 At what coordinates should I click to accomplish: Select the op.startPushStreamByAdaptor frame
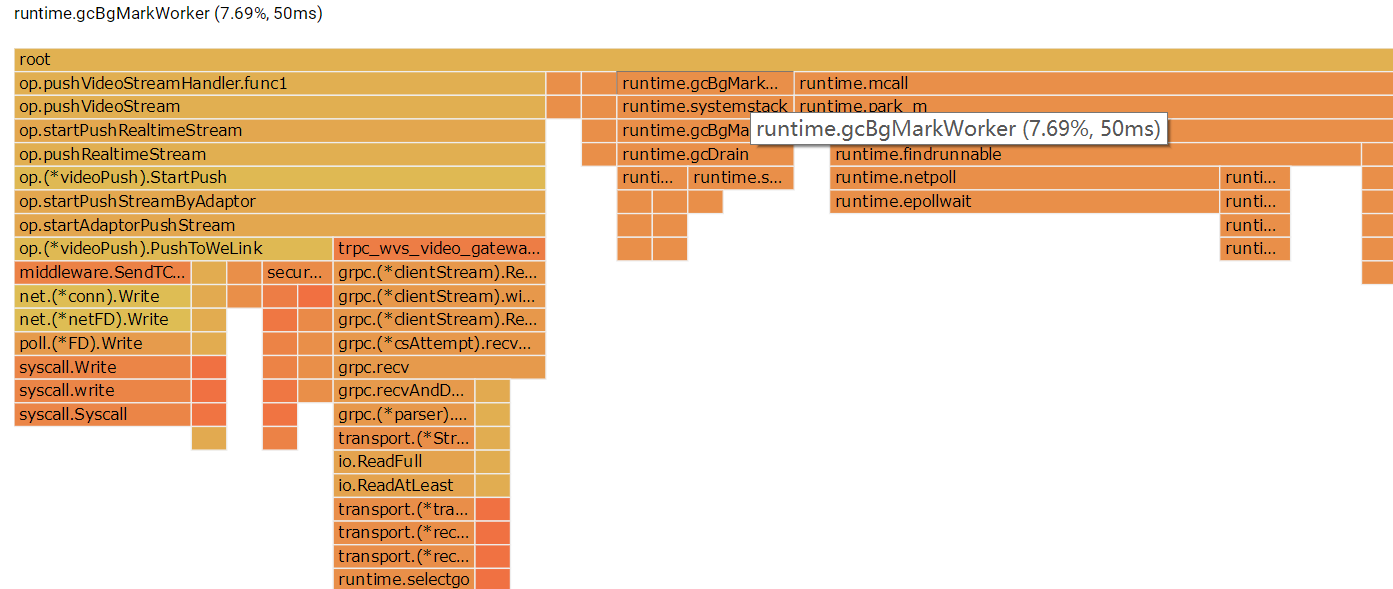280,202
